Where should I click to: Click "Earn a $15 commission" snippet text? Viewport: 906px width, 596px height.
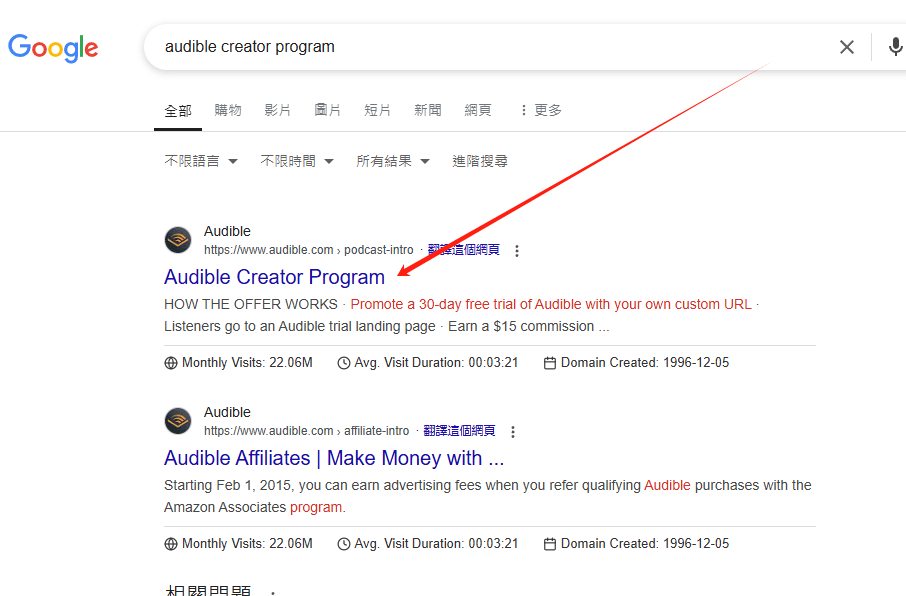click(521, 326)
